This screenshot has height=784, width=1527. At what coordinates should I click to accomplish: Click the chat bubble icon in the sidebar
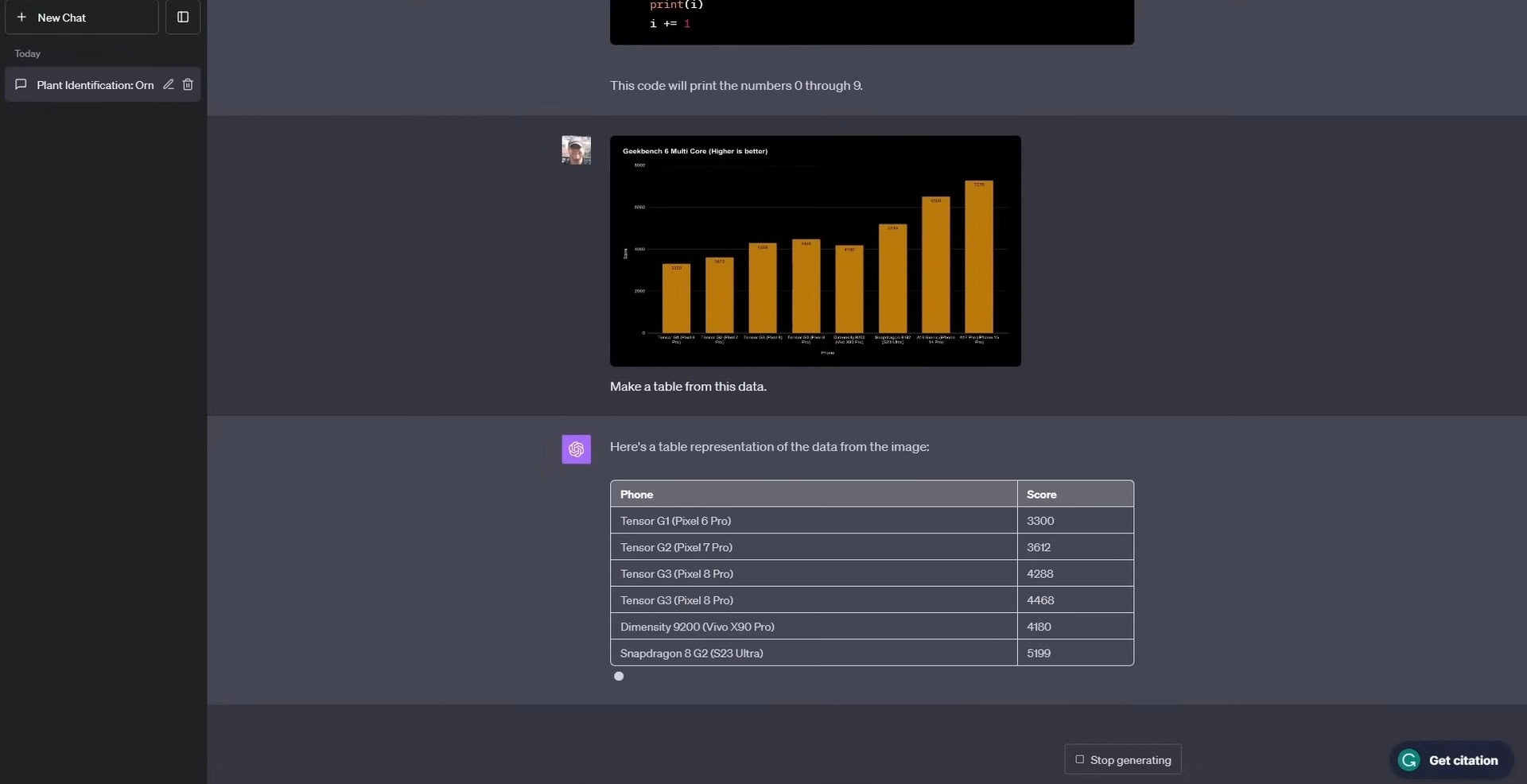pos(21,84)
